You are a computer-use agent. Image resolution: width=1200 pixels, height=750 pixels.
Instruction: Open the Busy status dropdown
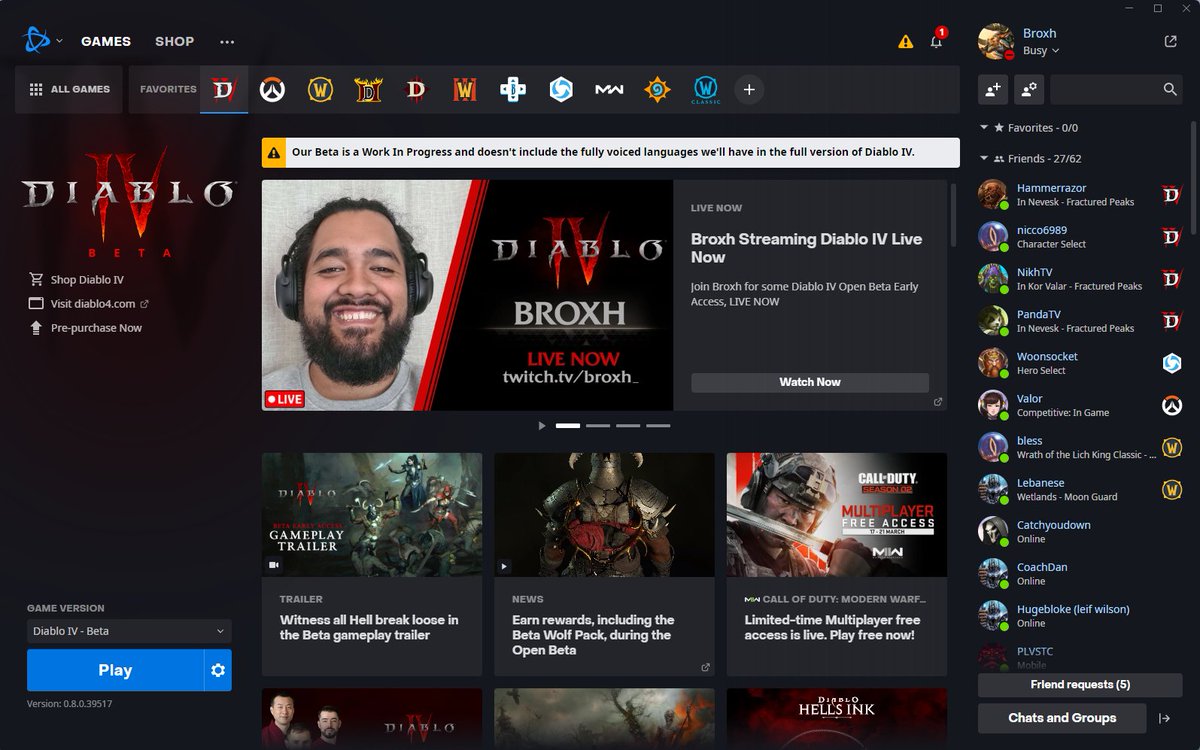(1041, 50)
